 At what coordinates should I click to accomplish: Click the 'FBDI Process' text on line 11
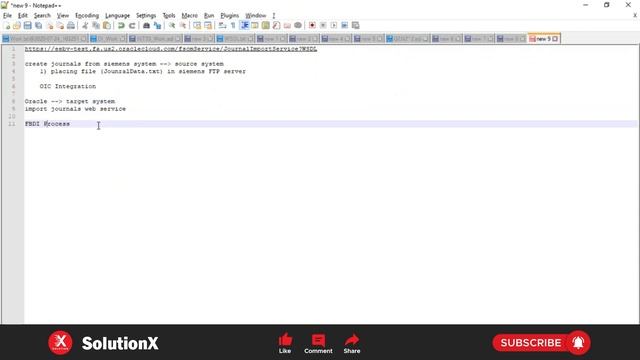pyautogui.click(x=47, y=124)
